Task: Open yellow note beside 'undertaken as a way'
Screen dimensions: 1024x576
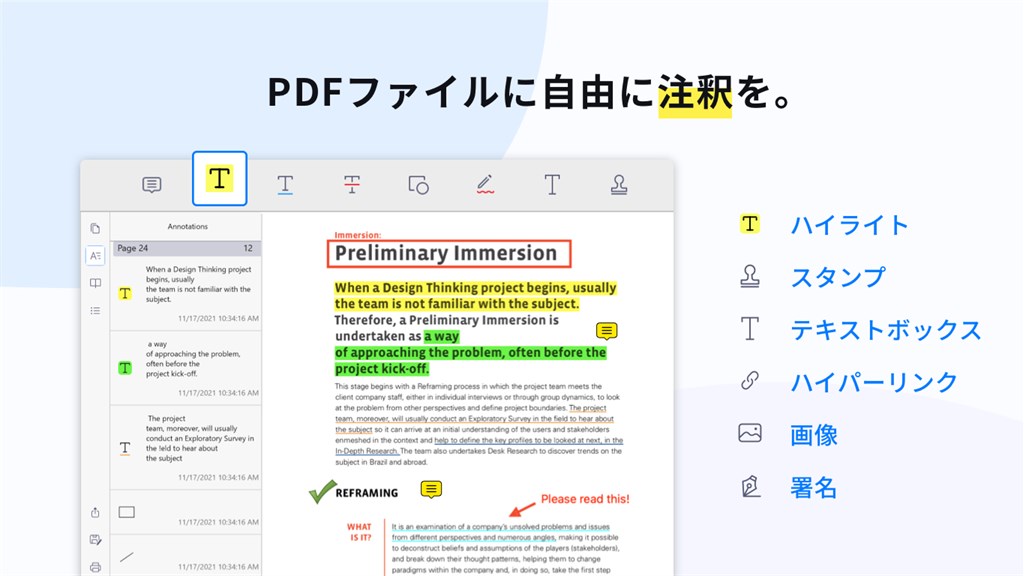Action: pos(607,331)
